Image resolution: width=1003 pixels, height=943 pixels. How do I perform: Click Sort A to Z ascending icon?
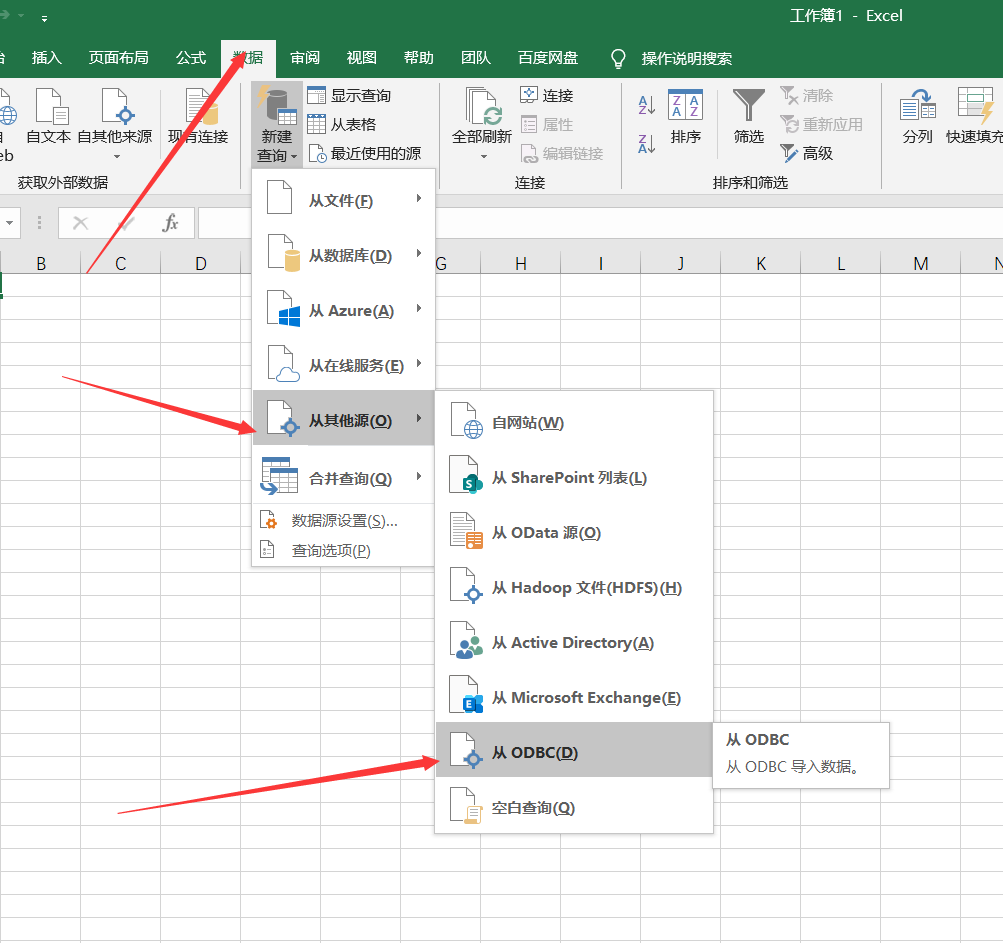(646, 104)
